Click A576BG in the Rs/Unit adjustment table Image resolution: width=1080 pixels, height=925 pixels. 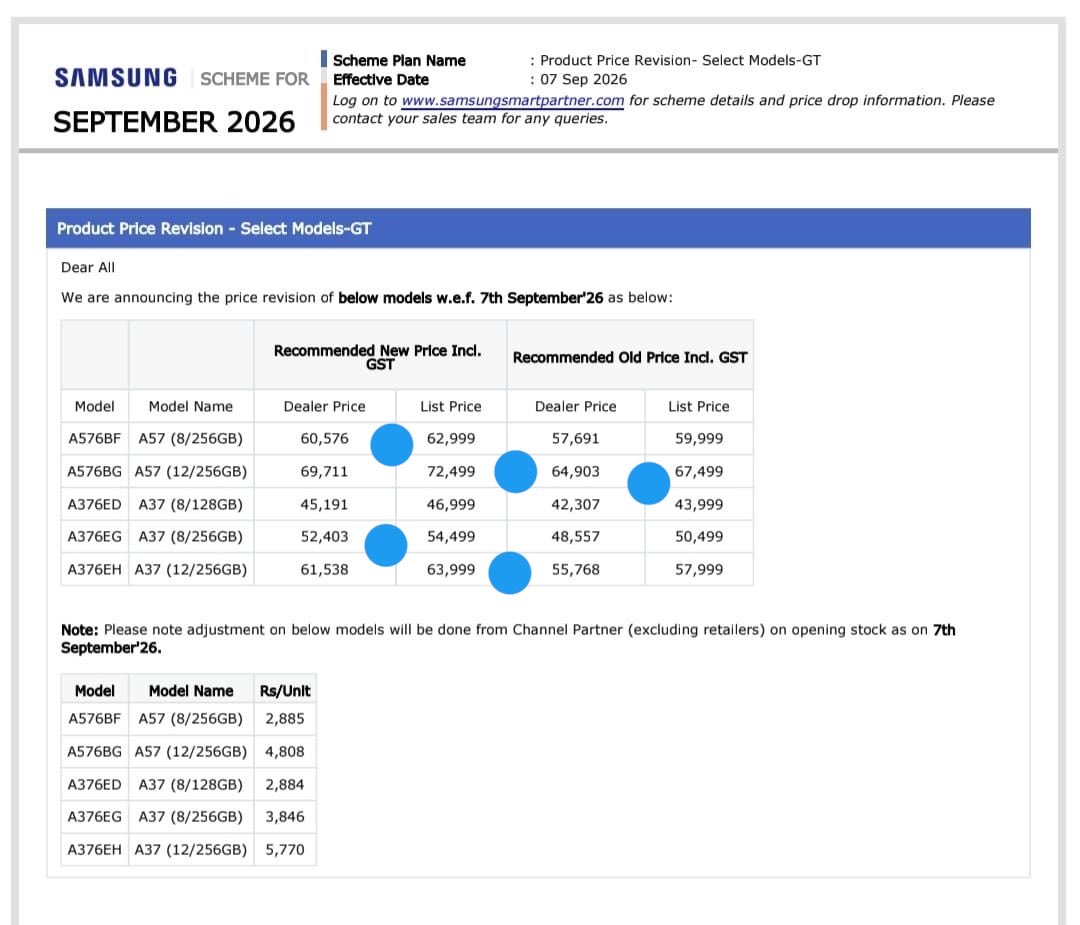click(94, 751)
